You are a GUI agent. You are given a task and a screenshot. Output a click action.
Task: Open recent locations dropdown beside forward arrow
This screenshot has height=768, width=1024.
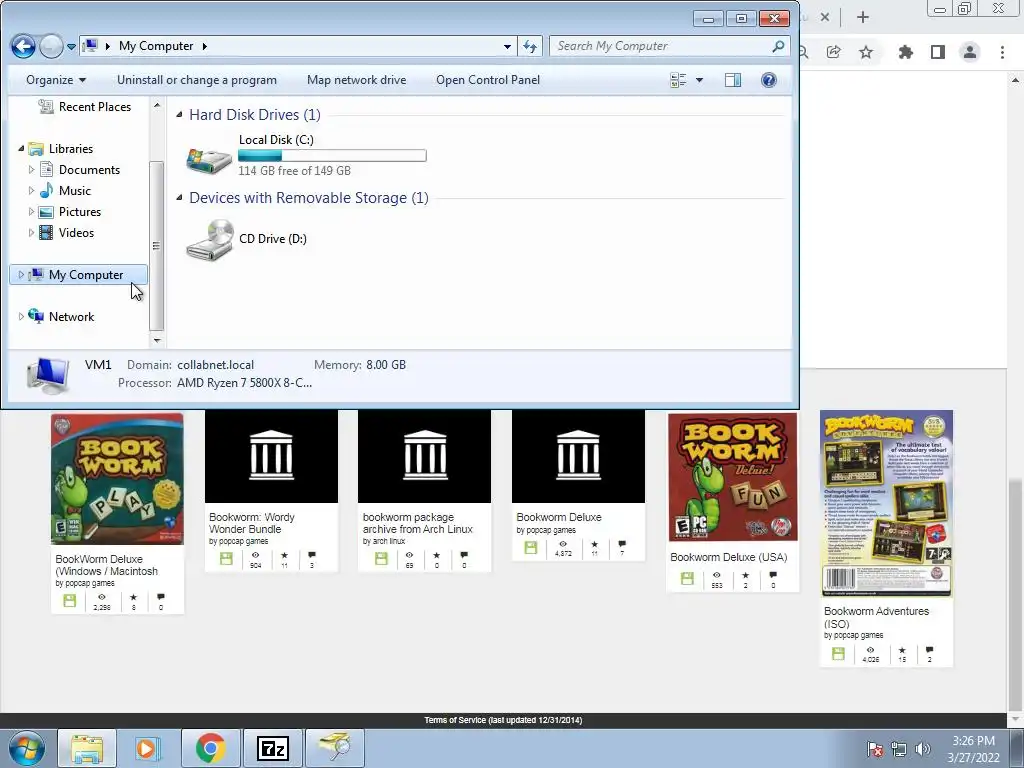point(71,47)
